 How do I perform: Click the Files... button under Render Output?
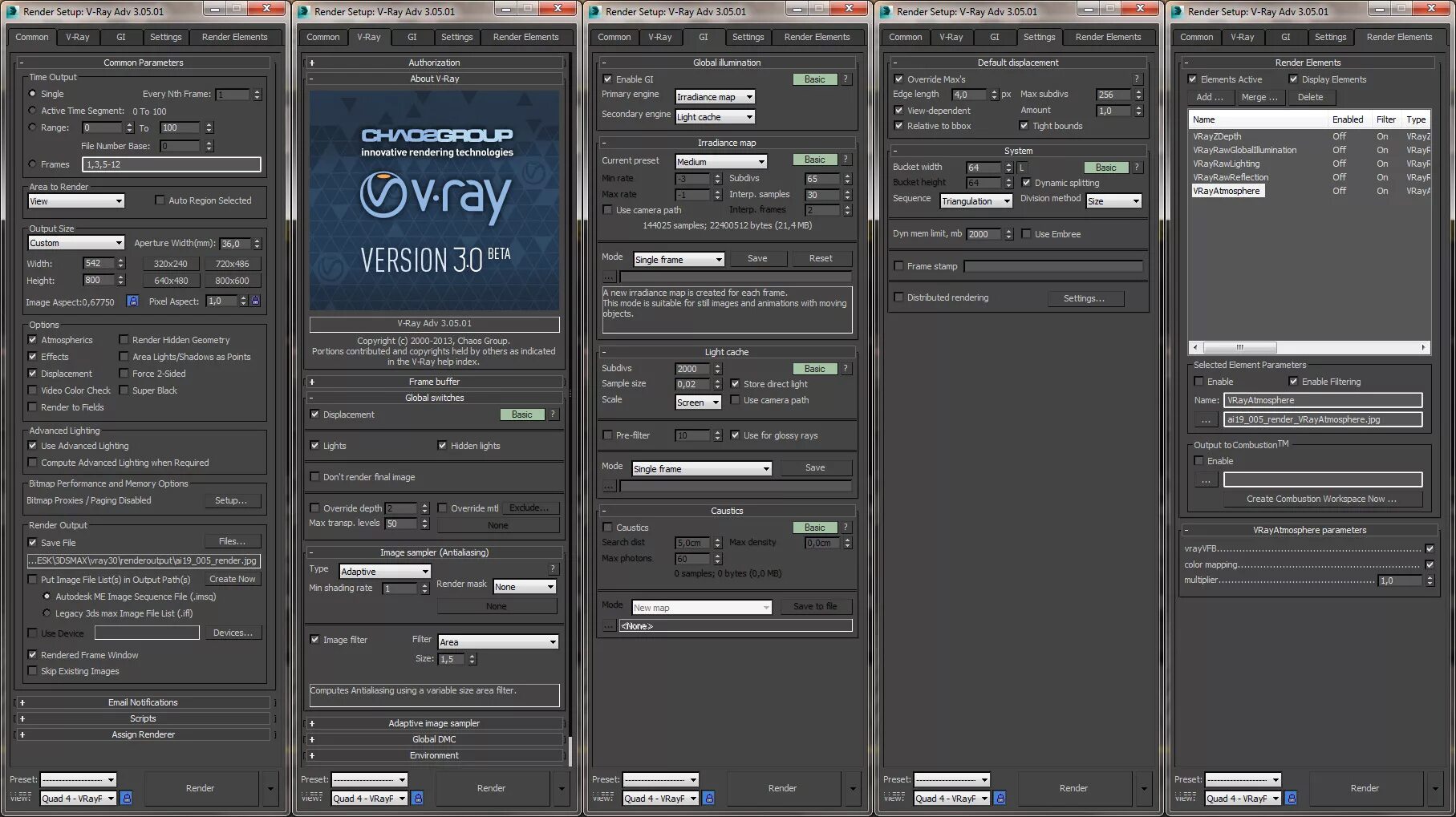tap(233, 542)
